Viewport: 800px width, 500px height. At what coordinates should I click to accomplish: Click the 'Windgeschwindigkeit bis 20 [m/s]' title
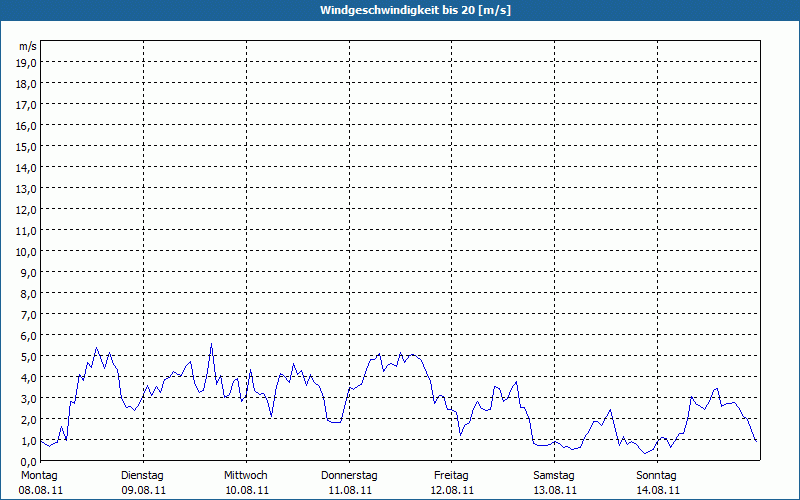pos(415,10)
